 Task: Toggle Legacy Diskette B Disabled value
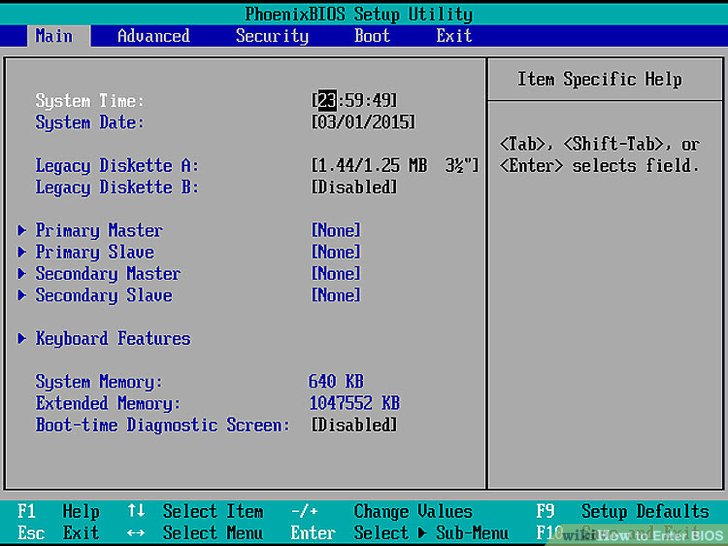(354, 188)
